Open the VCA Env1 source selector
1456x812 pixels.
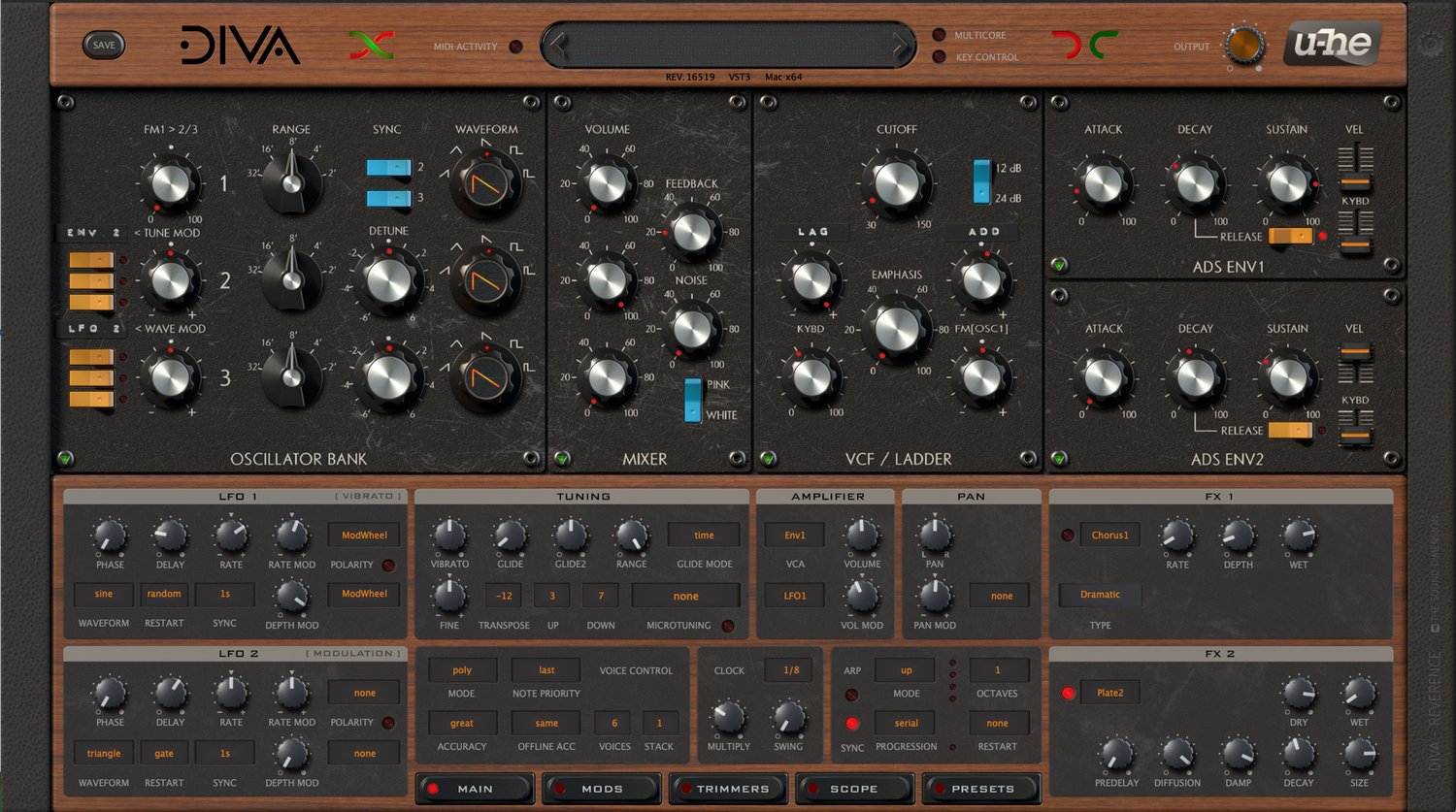(x=795, y=535)
